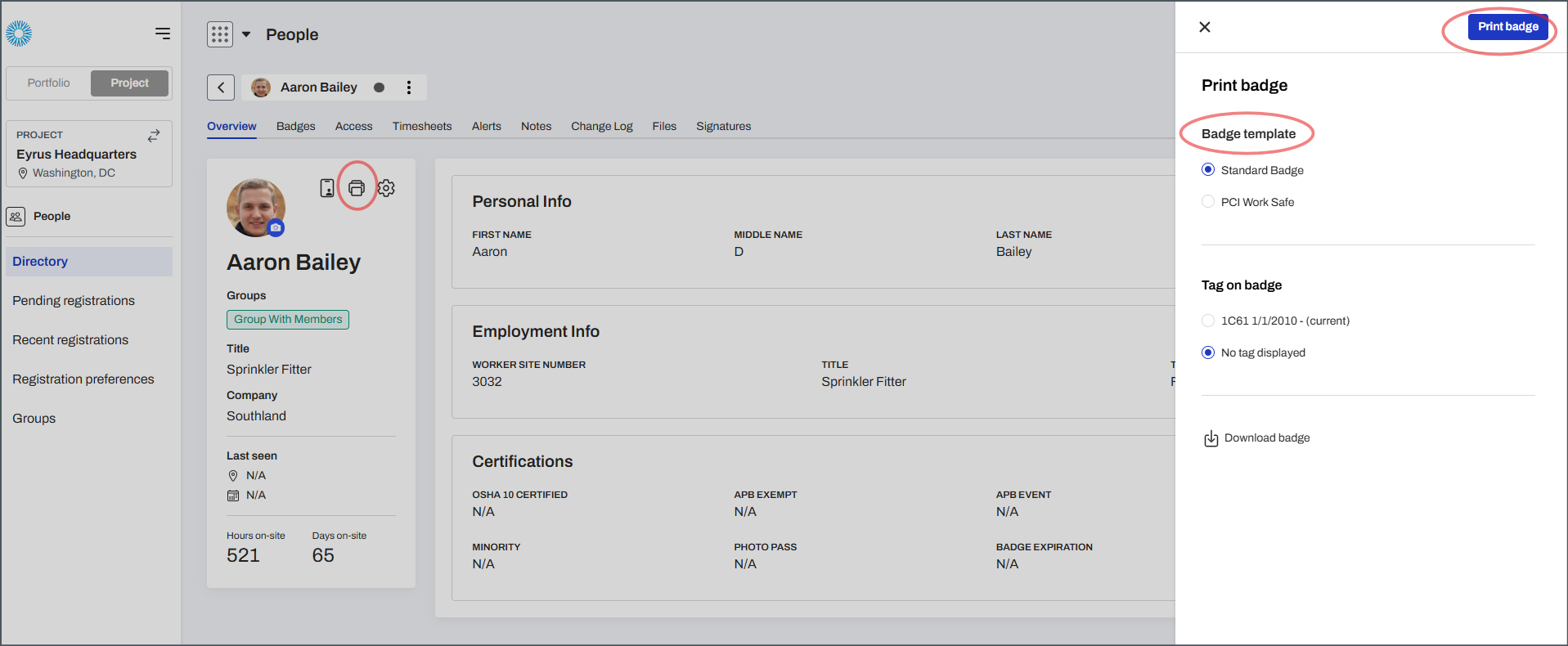
Task: Click the Last seen calendar icon
Action: 233,496
